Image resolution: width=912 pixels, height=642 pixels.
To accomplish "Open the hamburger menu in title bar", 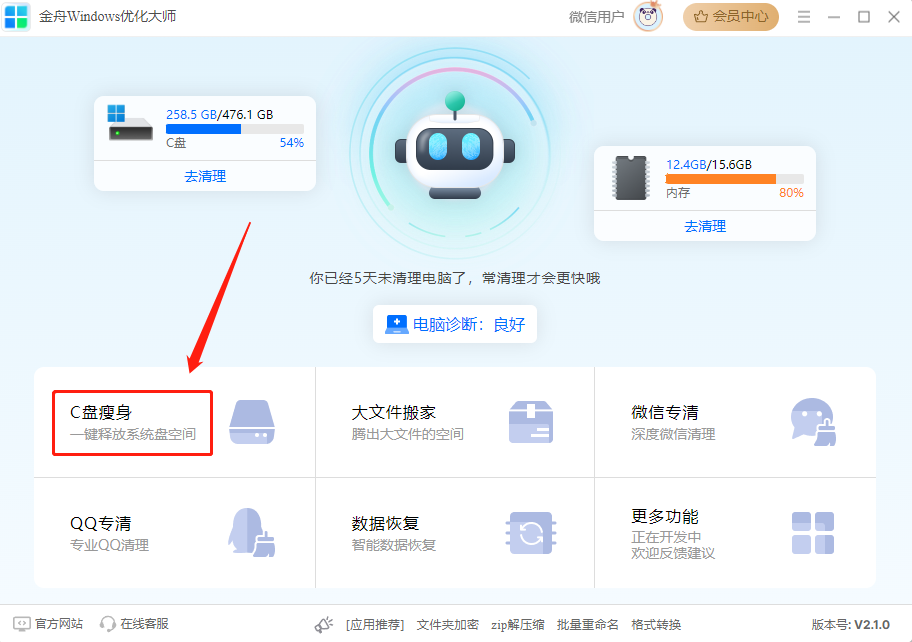I will pyautogui.click(x=804, y=17).
